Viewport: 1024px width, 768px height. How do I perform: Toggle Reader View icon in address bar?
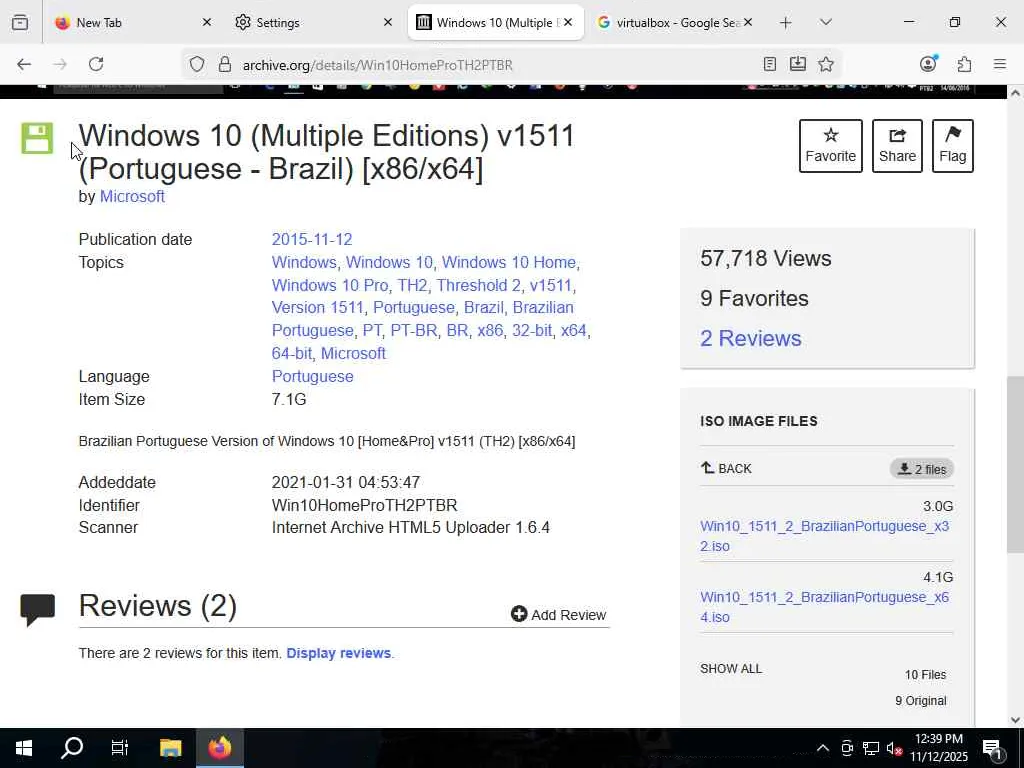770,64
